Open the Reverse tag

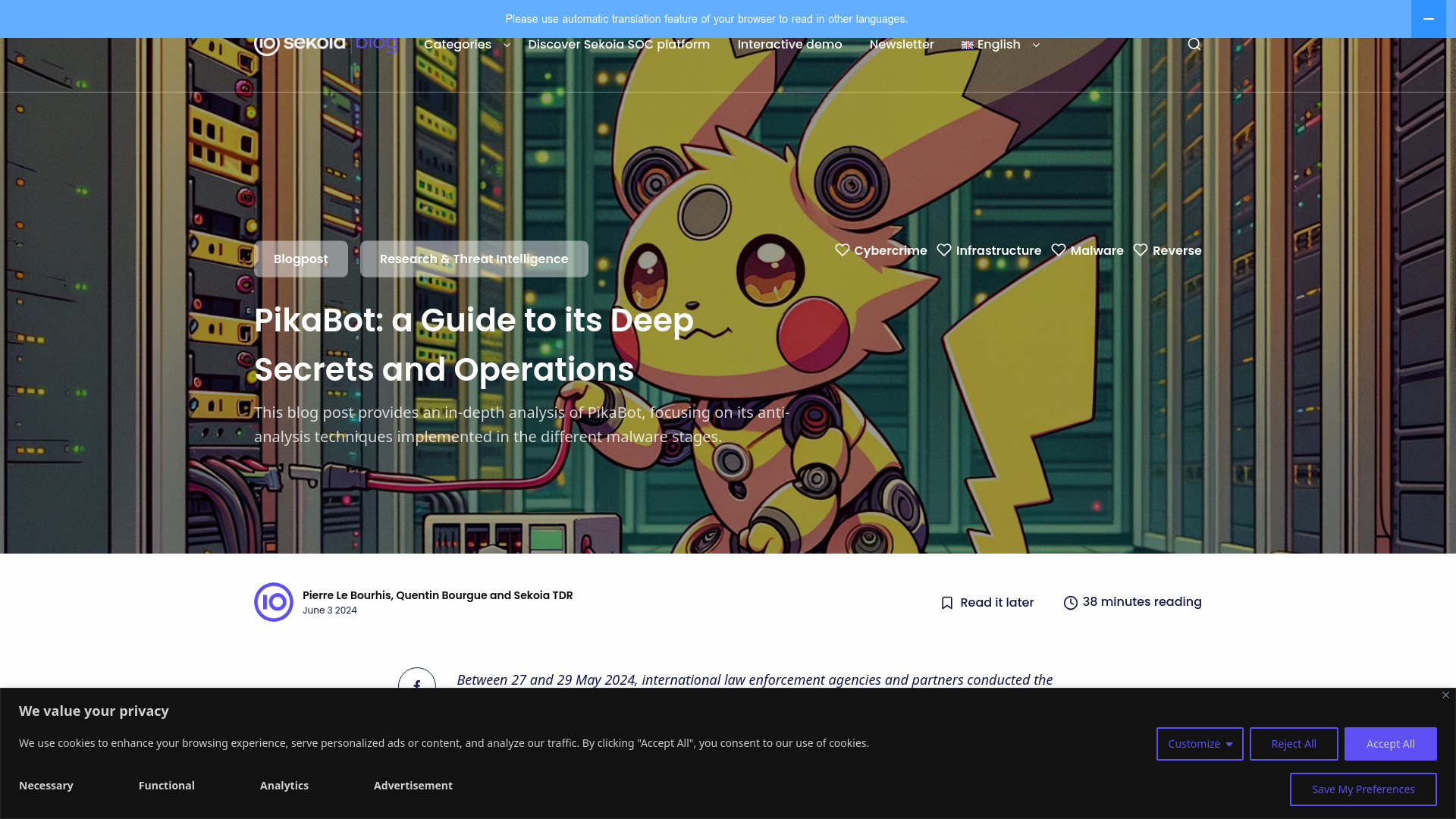tap(1177, 251)
